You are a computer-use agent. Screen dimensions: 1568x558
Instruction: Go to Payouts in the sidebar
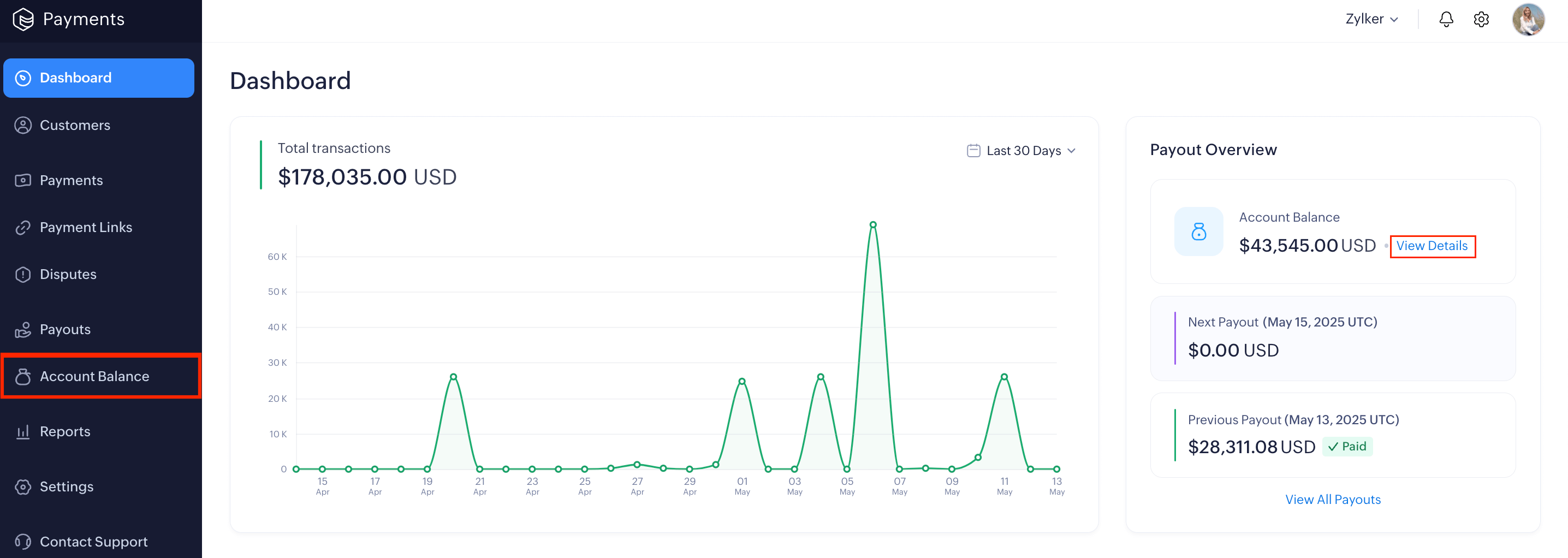pyautogui.click(x=64, y=329)
